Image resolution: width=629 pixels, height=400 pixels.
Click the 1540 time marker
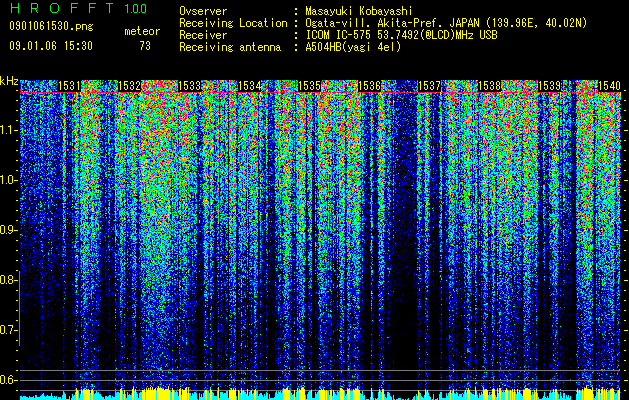(609, 86)
